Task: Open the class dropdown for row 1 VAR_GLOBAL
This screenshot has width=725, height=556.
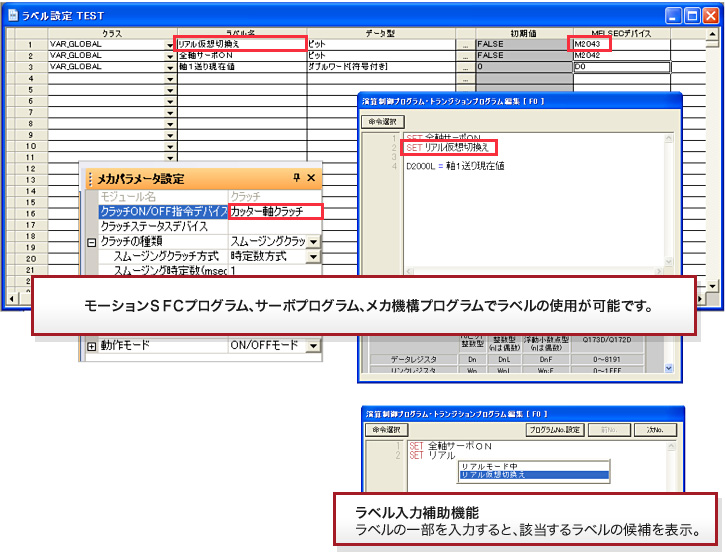Action: (x=169, y=45)
